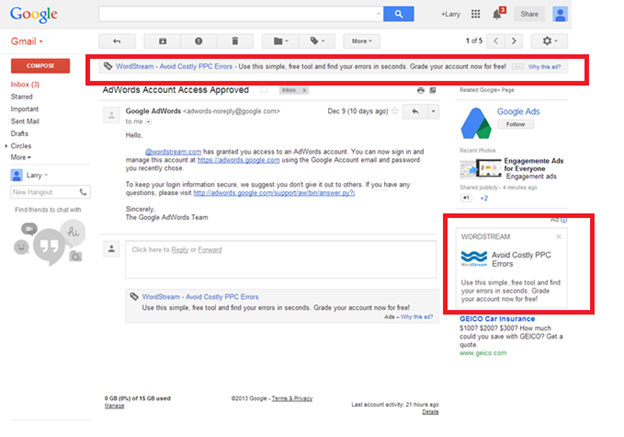
Task: Select the Starred folder in sidebar
Action: point(22,97)
